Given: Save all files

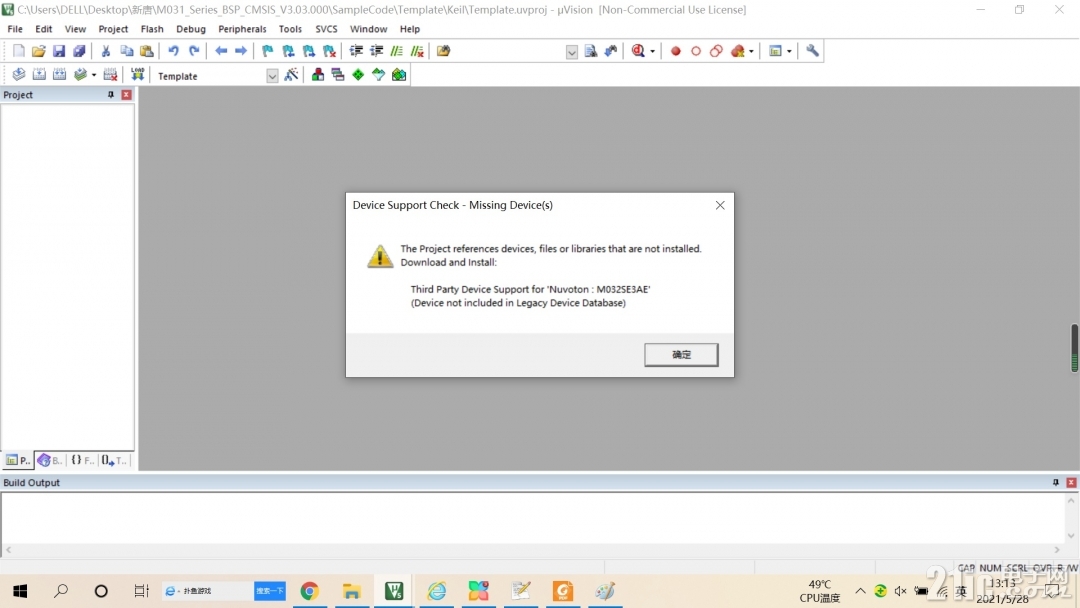Looking at the screenshot, I should 79,51.
